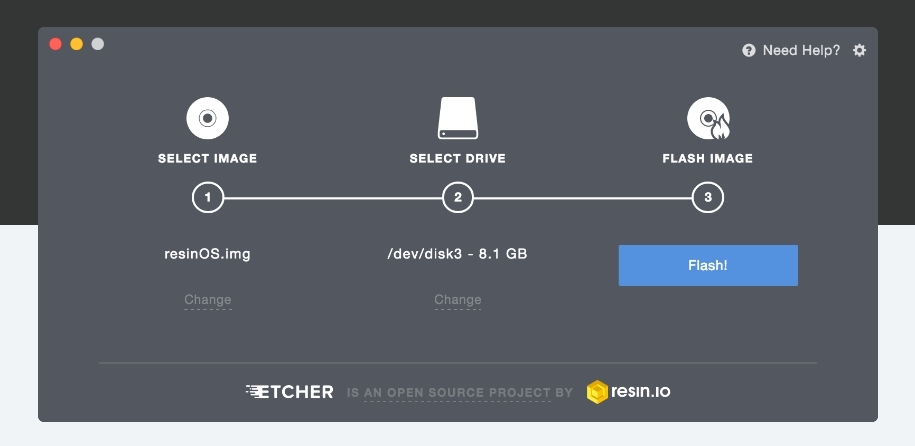Click the Etcher logo in footer

pos(290,391)
